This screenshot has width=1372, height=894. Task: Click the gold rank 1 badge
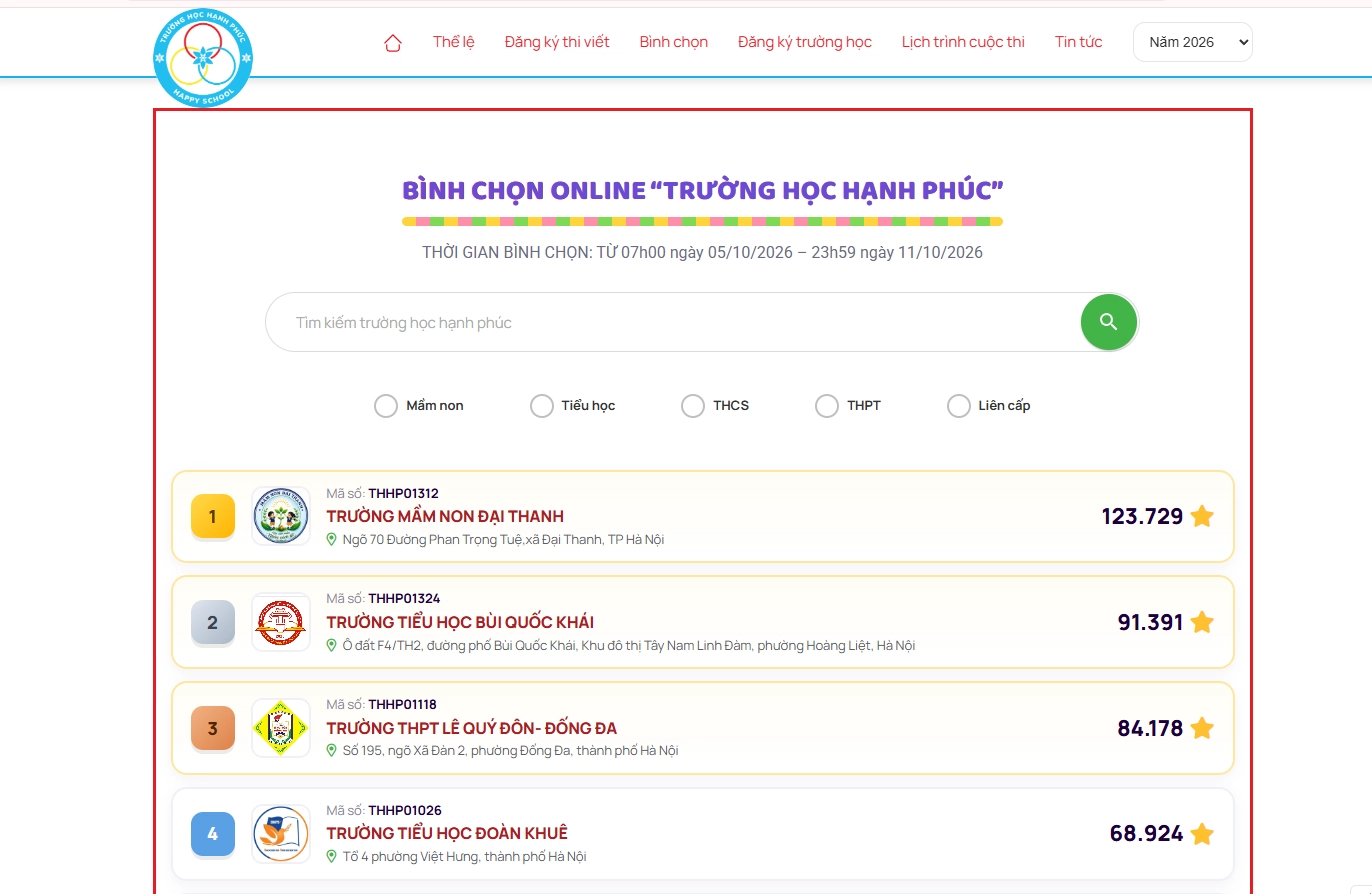point(213,516)
